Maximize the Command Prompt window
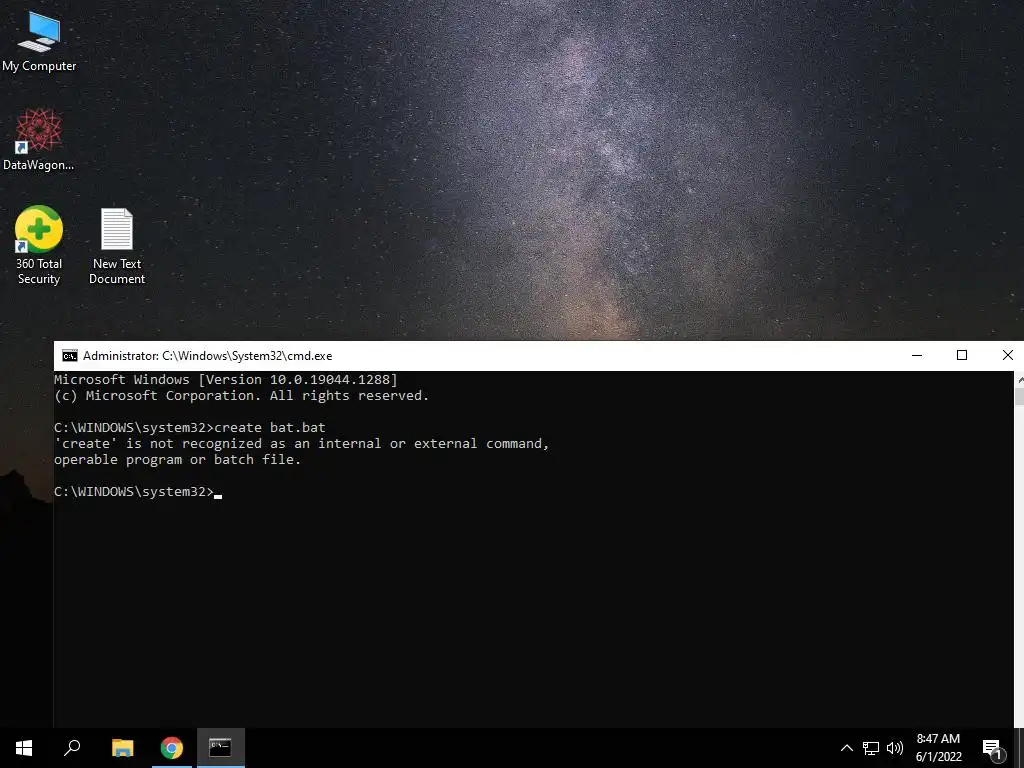 (x=962, y=355)
